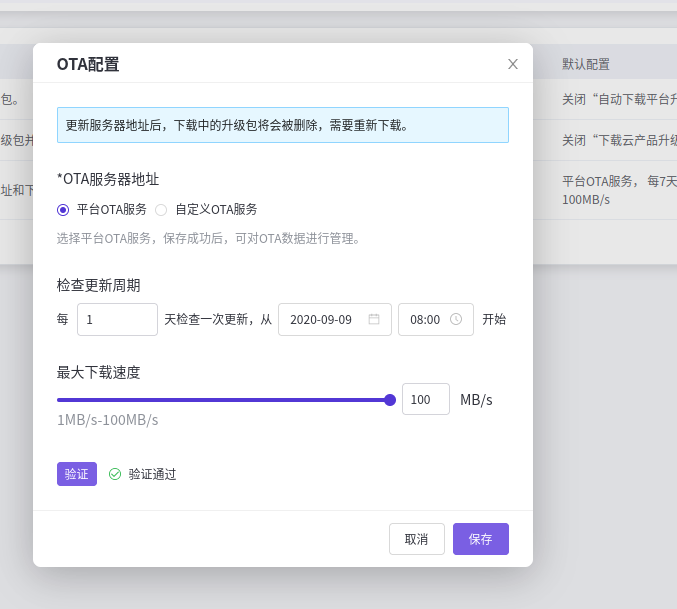Focus the check interval days input field
Image resolution: width=677 pixels, height=609 pixels.
pyautogui.click(x=117, y=320)
